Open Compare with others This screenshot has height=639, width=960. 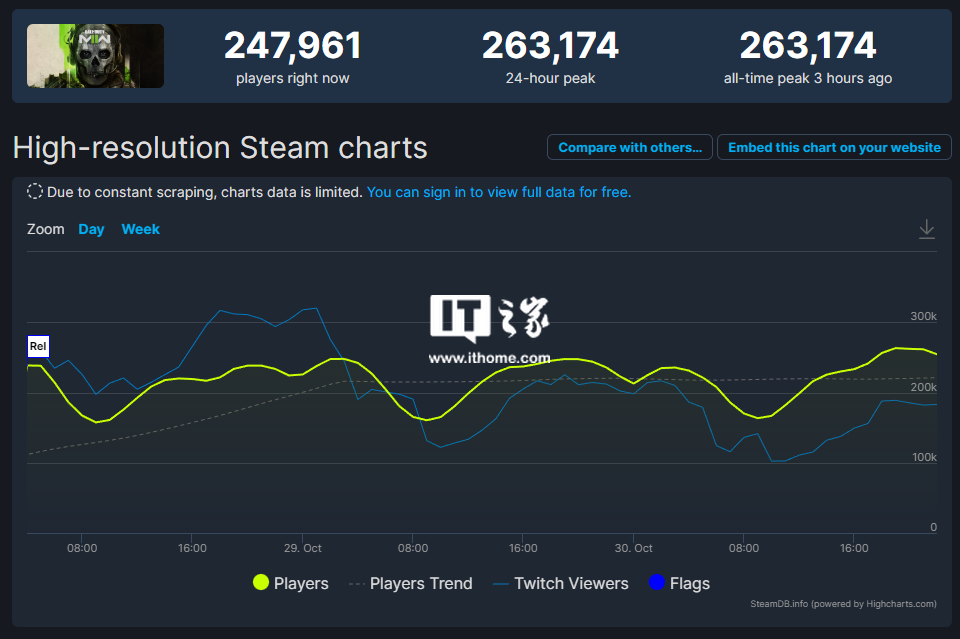(x=630, y=148)
